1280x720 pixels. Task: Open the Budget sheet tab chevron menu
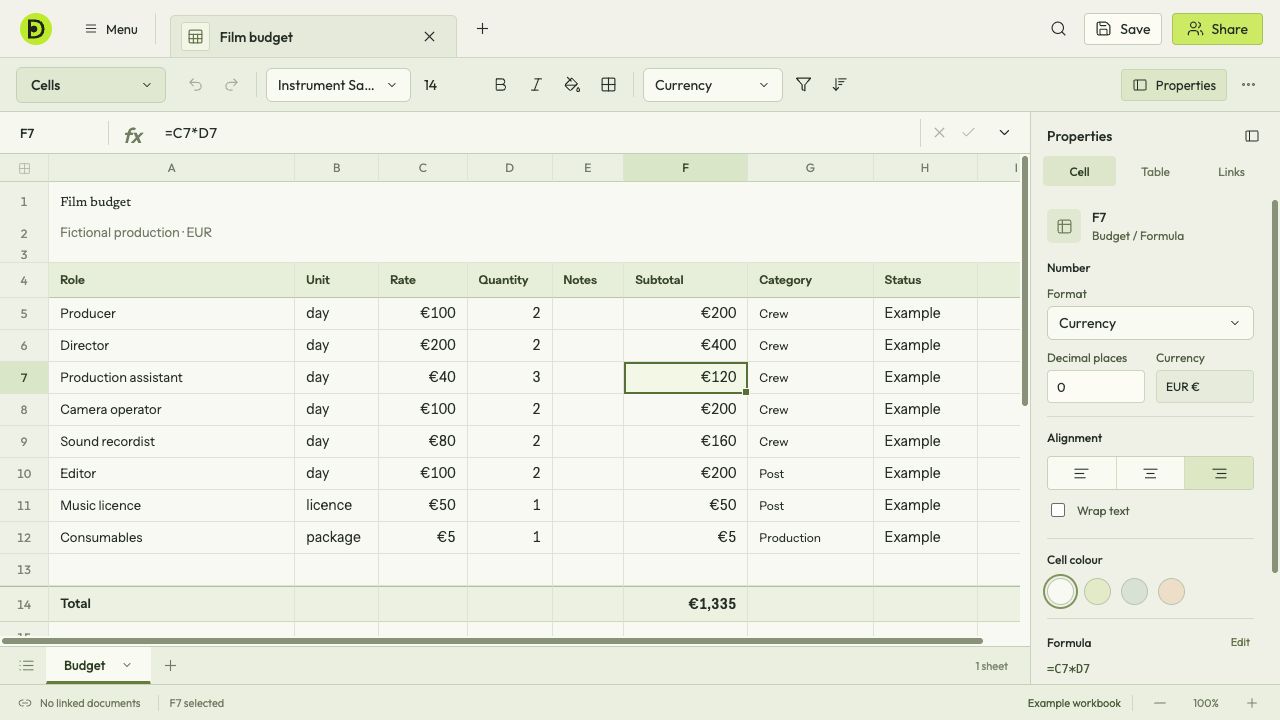tap(127, 665)
